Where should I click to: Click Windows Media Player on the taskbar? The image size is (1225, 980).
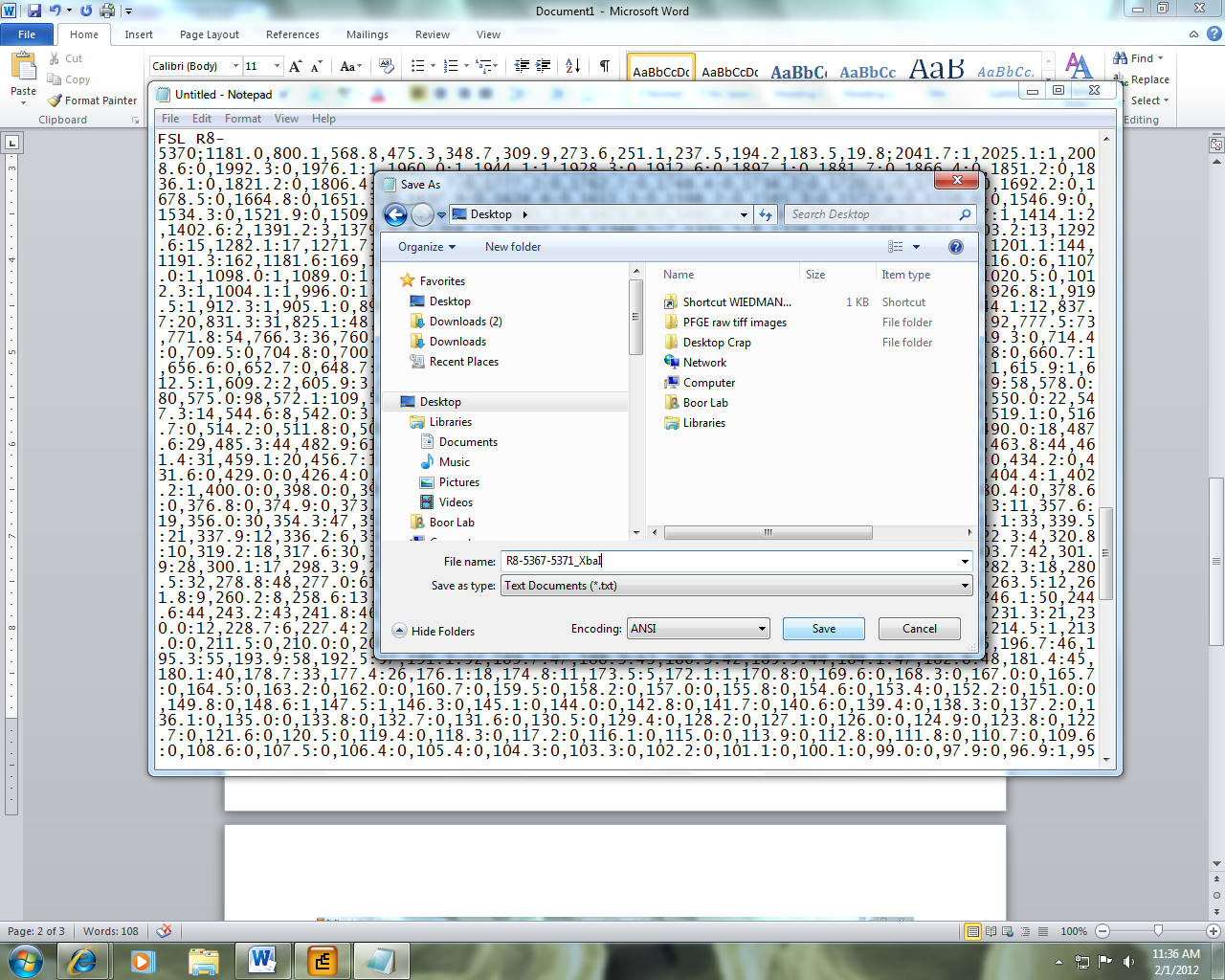pos(143,960)
